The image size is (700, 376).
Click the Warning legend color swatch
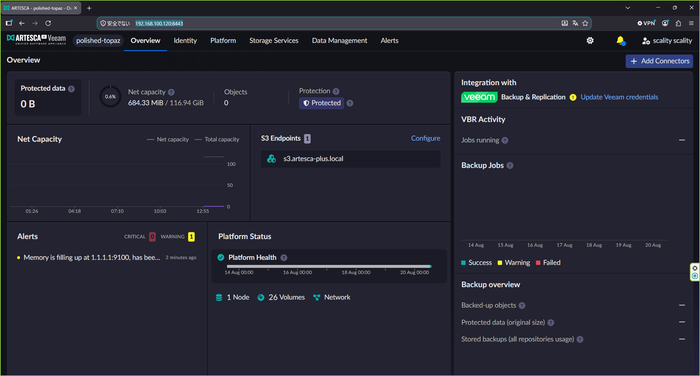(500, 263)
